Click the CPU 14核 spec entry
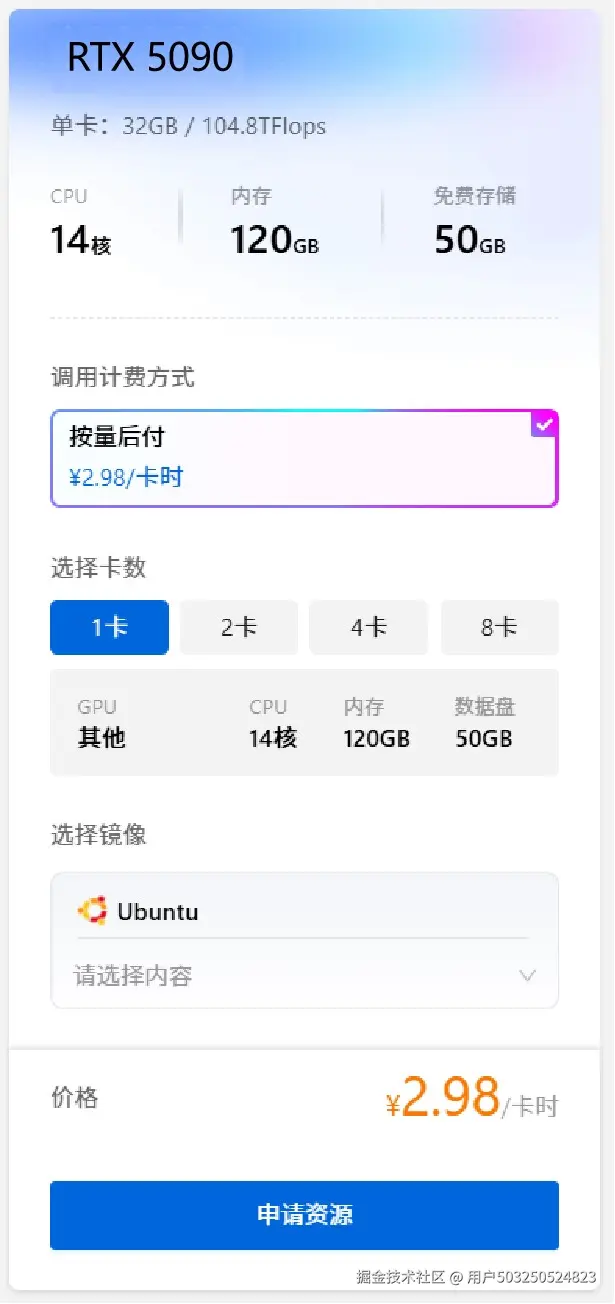Screen dimensions: 615x1304 point(80,222)
